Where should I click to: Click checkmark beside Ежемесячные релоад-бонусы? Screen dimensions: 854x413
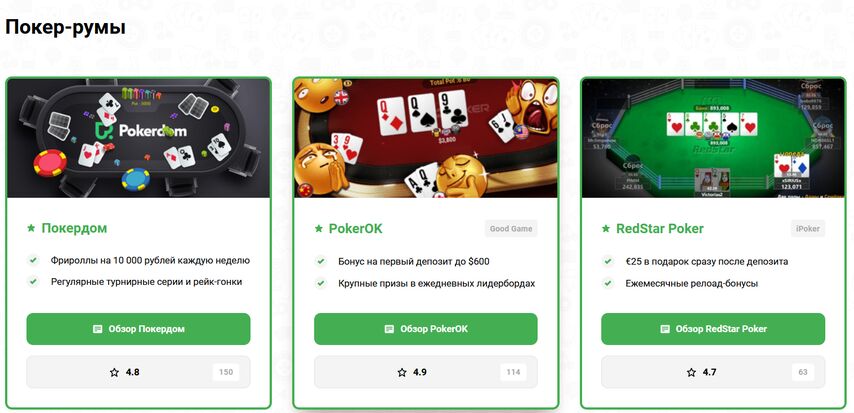click(608, 283)
